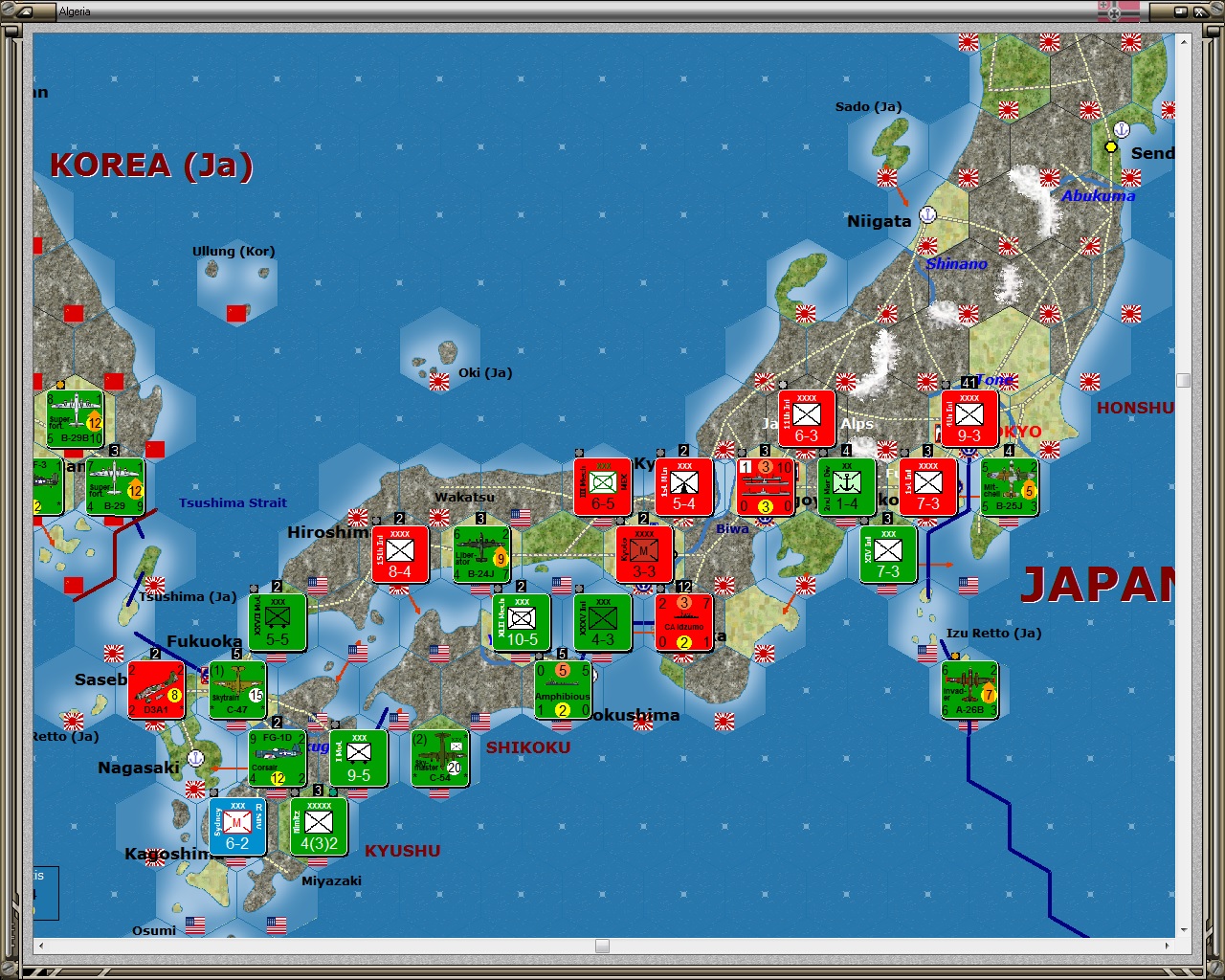The image size is (1225, 980).
Task: Click the Niigata port anchor symbol
Action: tap(927, 214)
